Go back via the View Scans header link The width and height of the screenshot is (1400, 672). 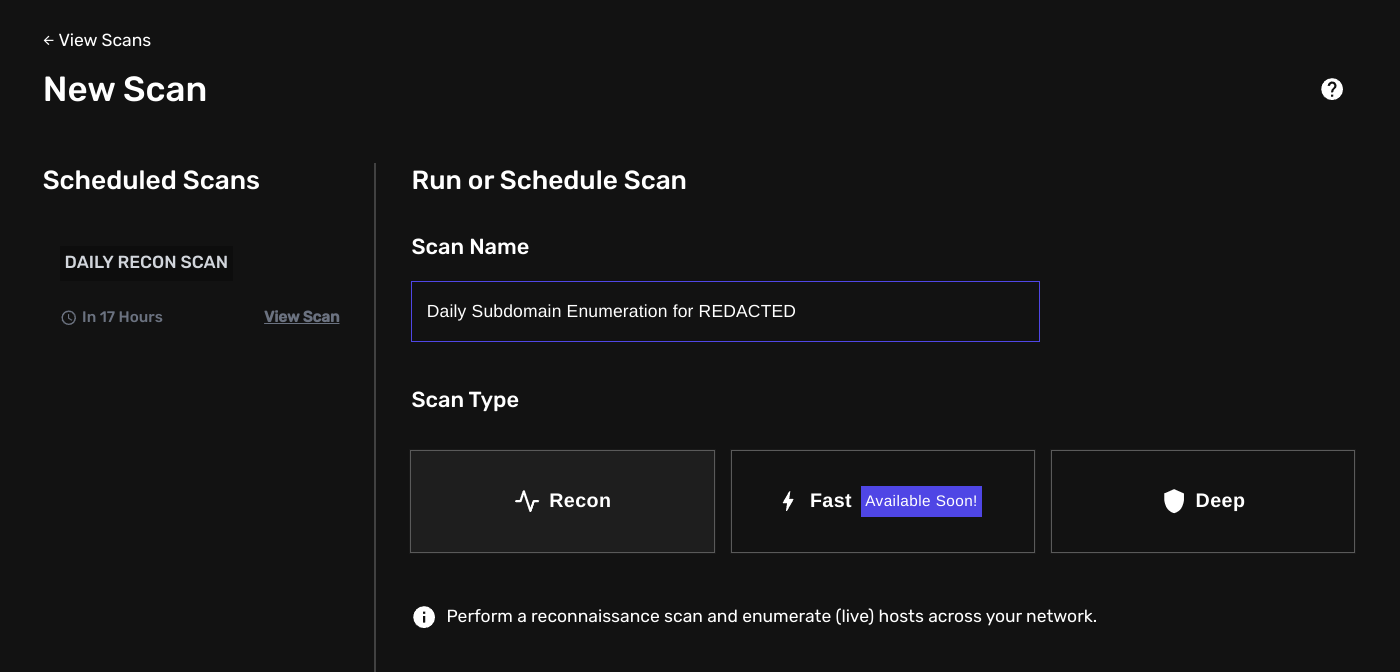coord(106,40)
